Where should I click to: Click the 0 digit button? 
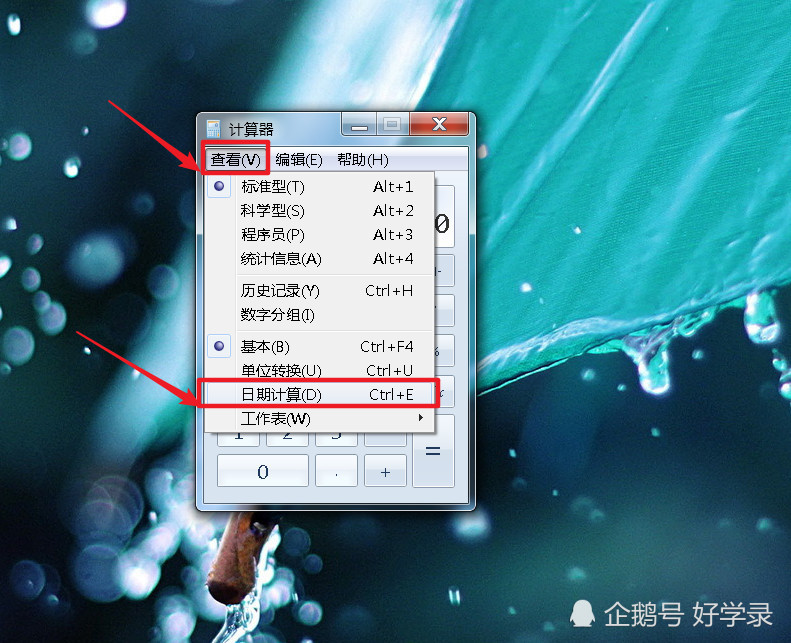coord(263,471)
